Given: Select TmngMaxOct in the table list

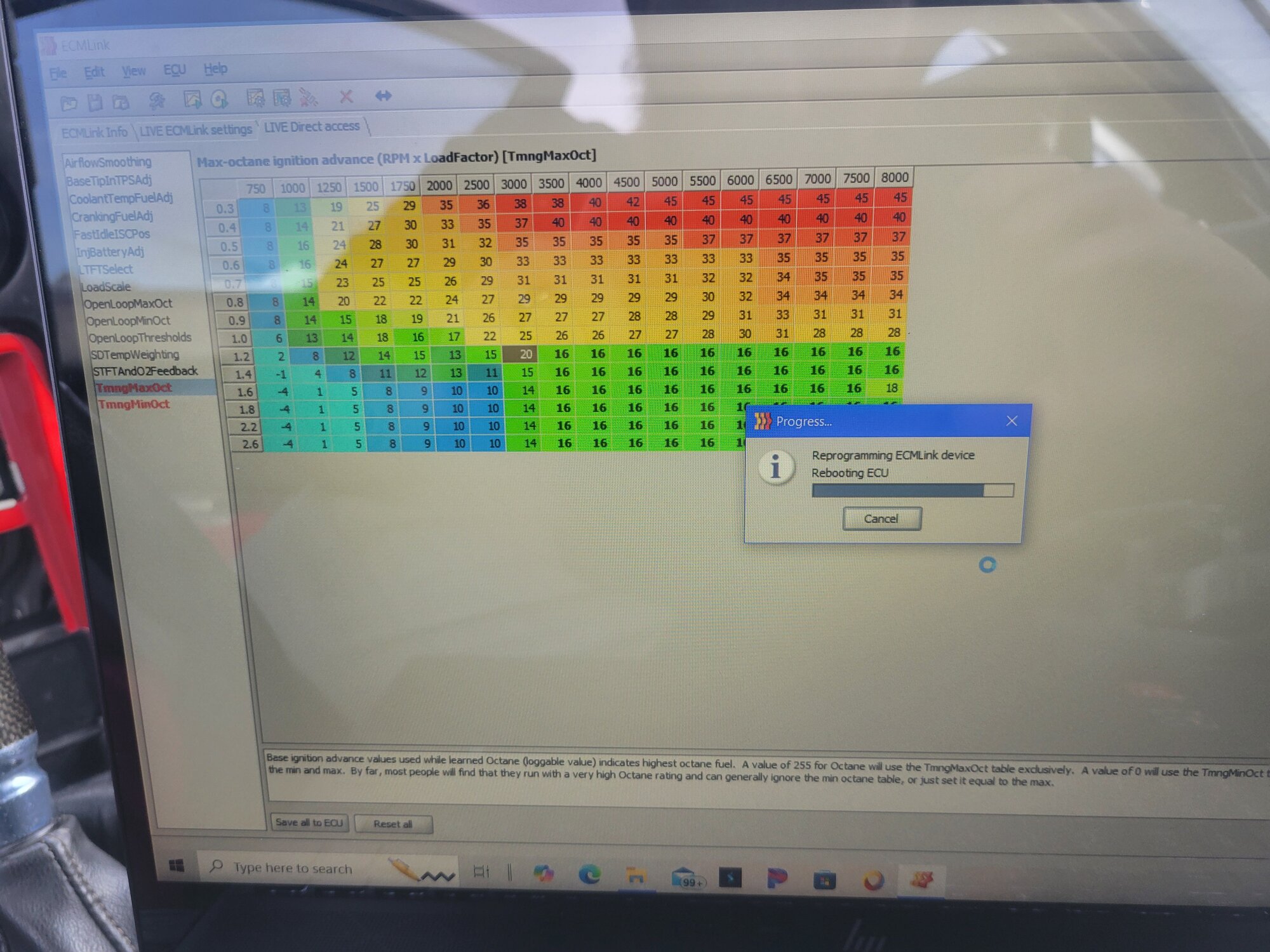Looking at the screenshot, I should click(134, 388).
